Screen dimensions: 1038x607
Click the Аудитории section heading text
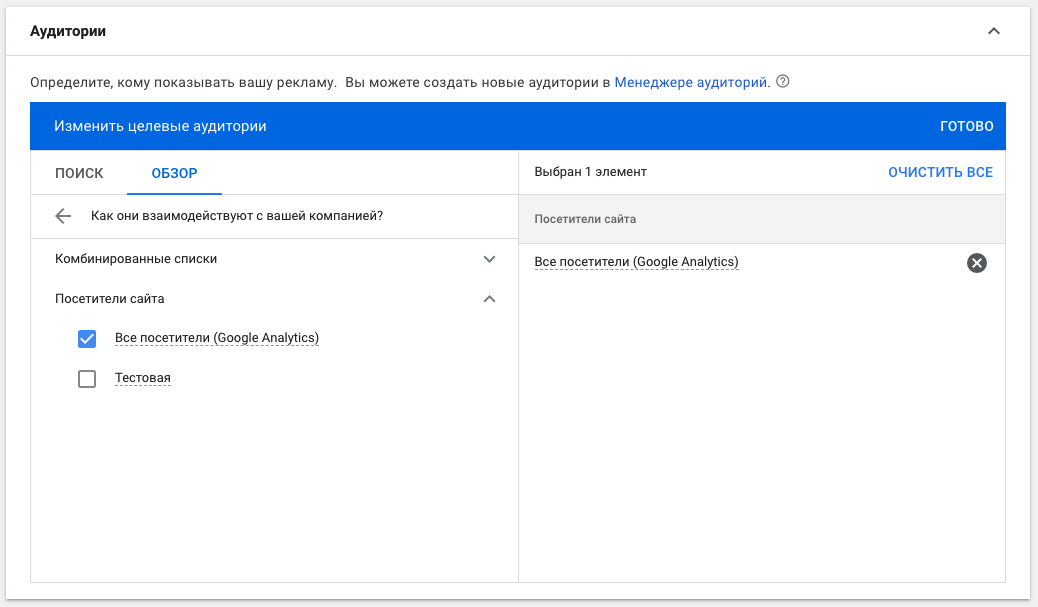click(x=68, y=31)
